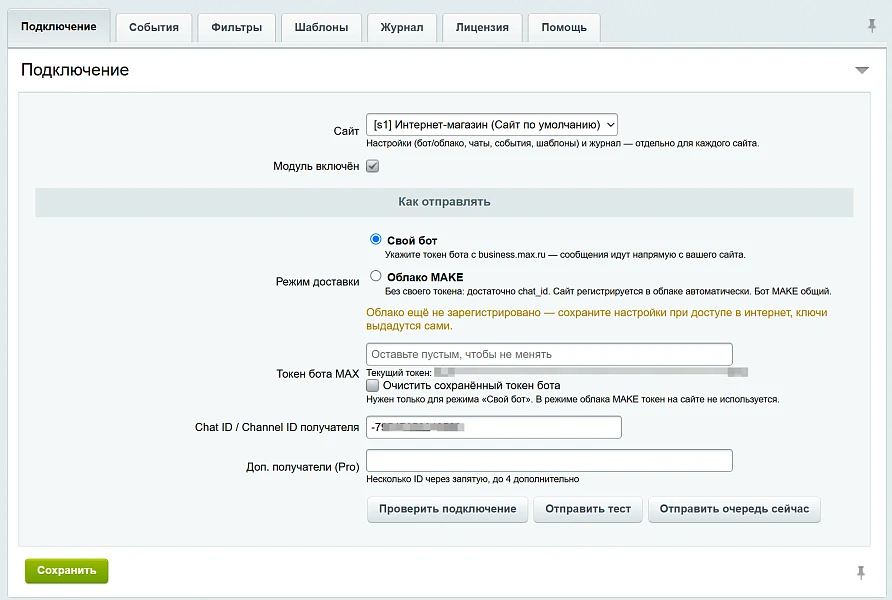The height and width of the screenshot is (600, 892).
Task: Click the pin icon beside the tabs row
Action: (872, 26)
